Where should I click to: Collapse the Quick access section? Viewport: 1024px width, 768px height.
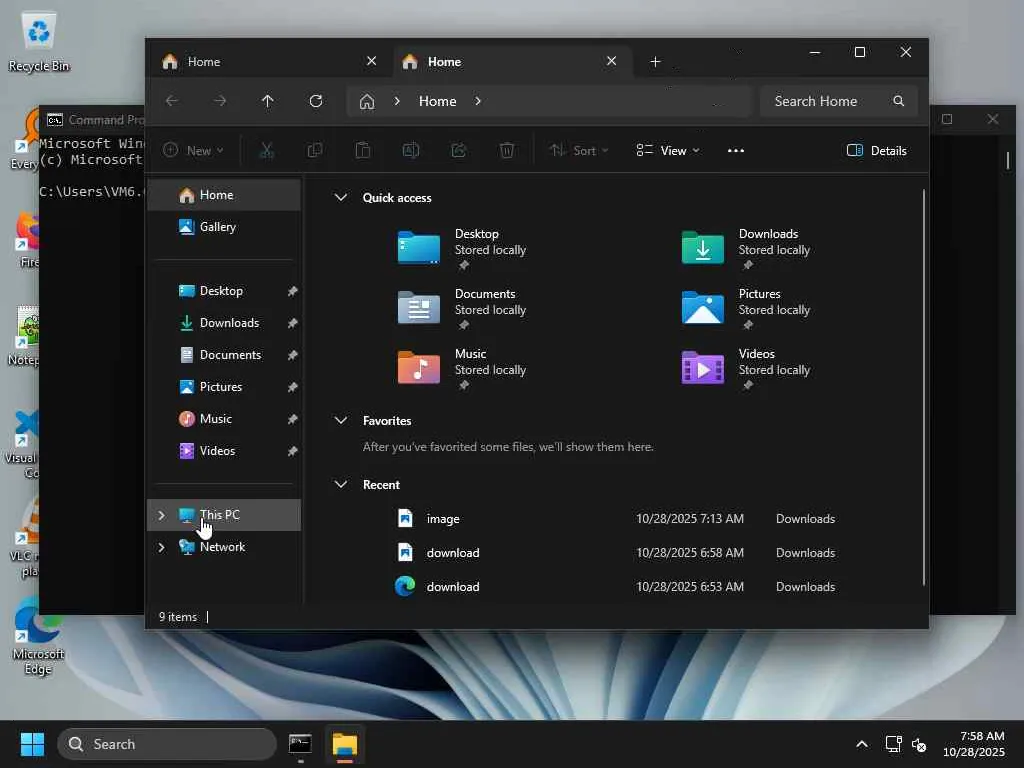coord(341,197)
